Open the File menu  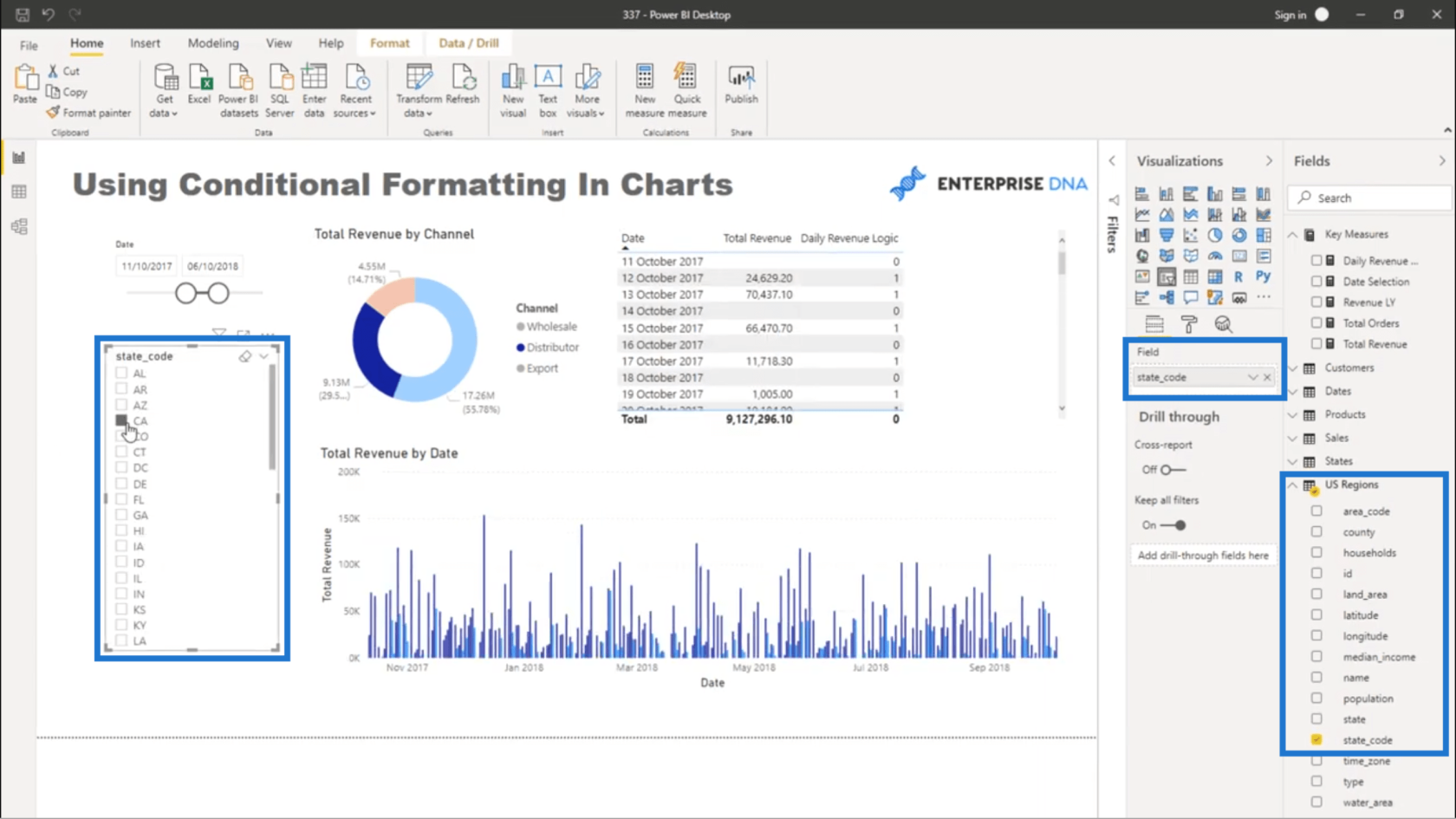29,45
